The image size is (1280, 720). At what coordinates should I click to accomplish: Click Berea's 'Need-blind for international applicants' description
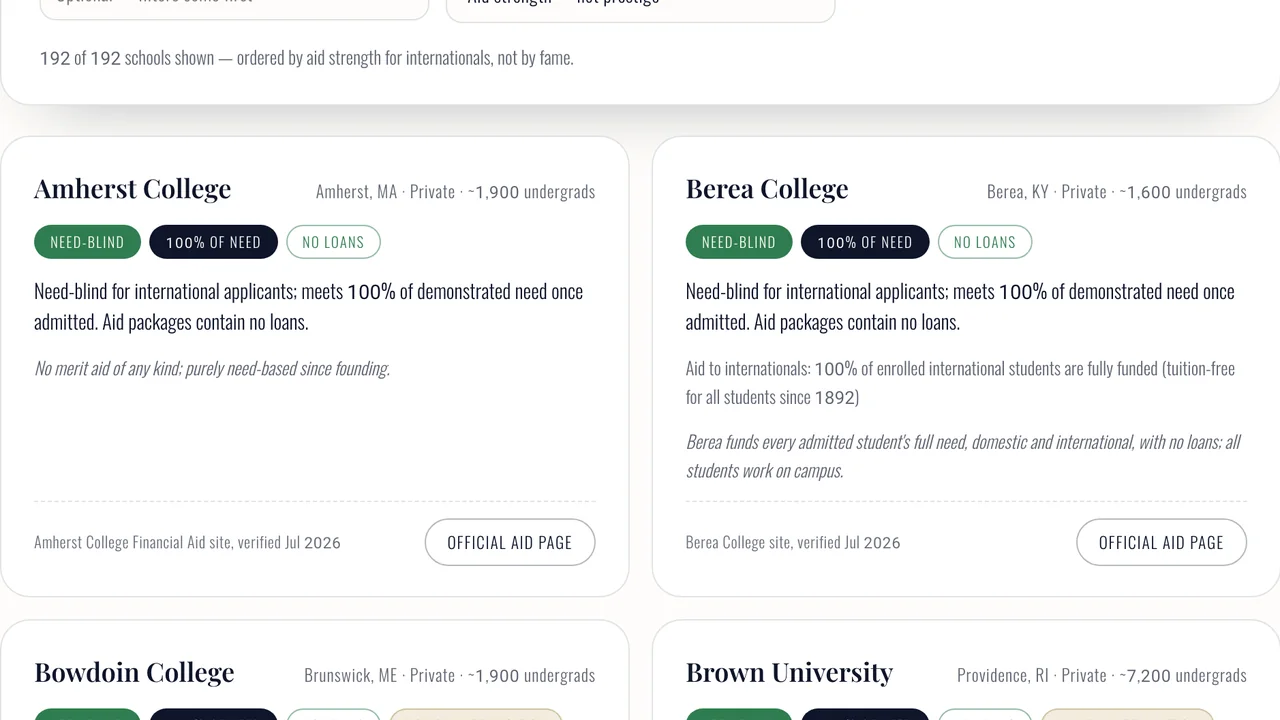pyautogui.click(x=961, y=306)
